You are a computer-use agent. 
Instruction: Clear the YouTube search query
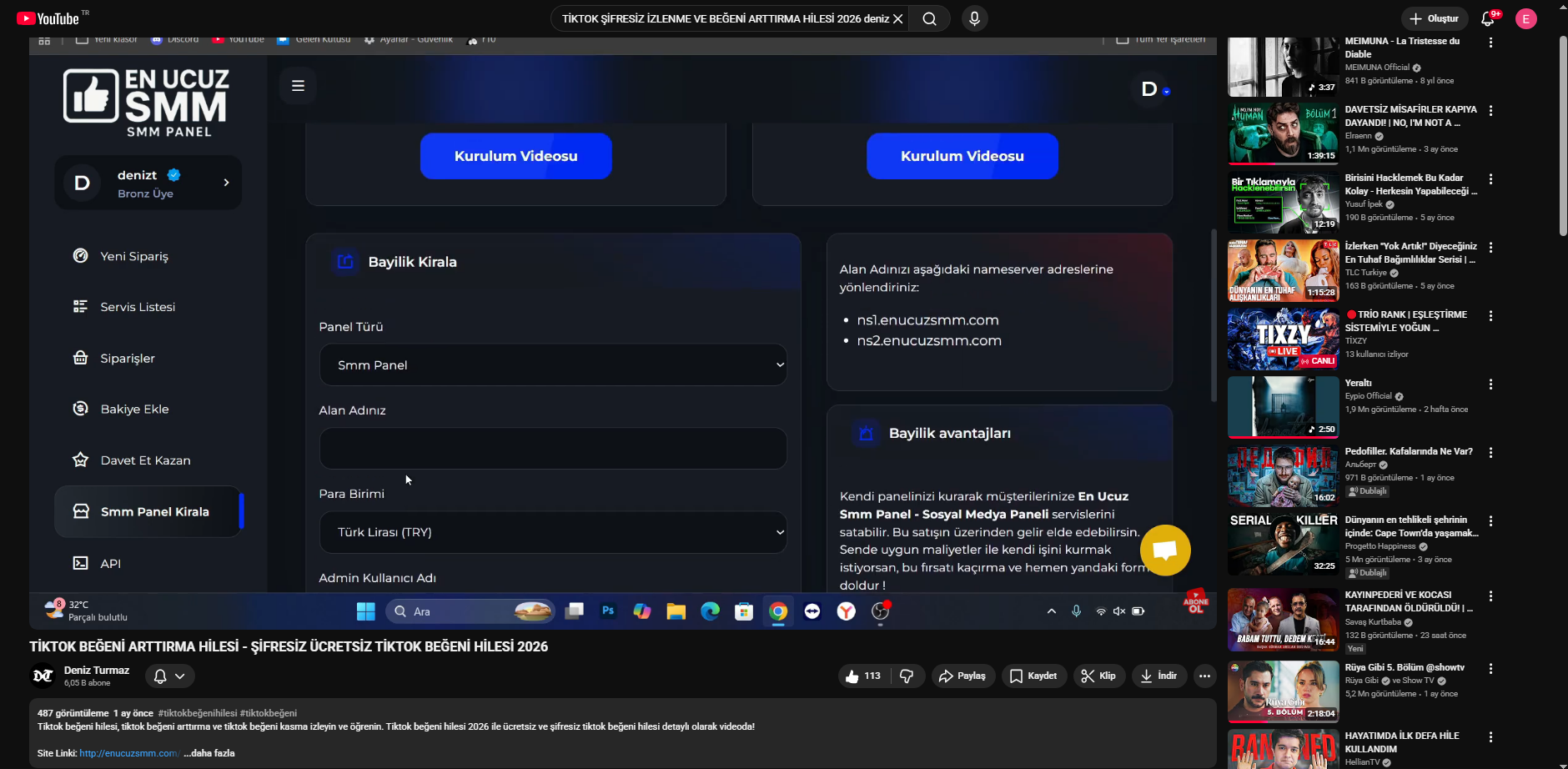coord(898,18)
